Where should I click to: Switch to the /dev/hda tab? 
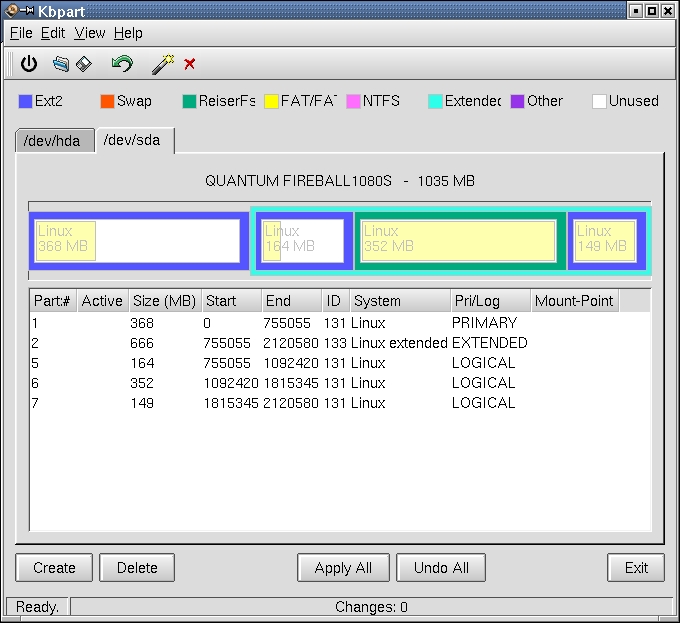(55, 141)
